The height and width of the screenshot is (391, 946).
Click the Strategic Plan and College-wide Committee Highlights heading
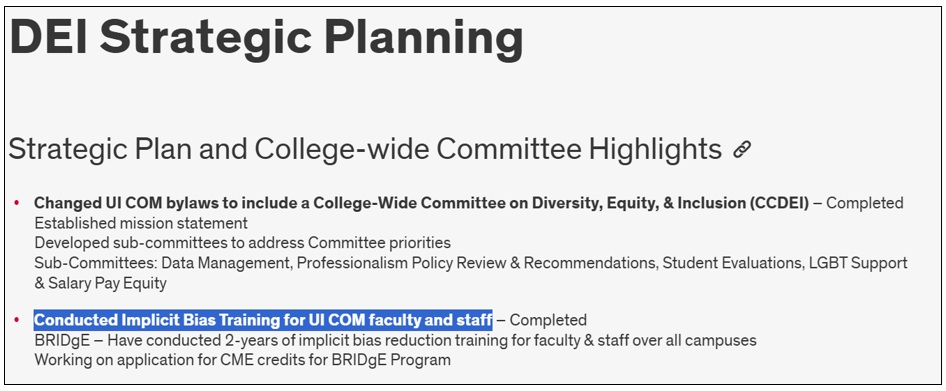(365, 149)
